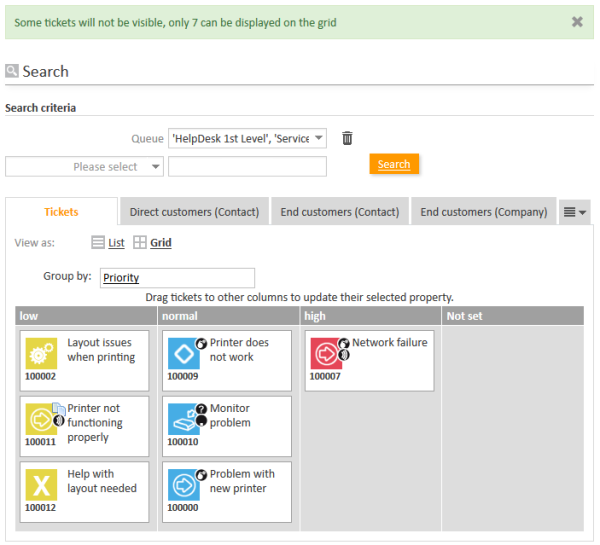600x545 pixels.
Task: Open the Queue dropdown
Action: [x=247, y=138]
